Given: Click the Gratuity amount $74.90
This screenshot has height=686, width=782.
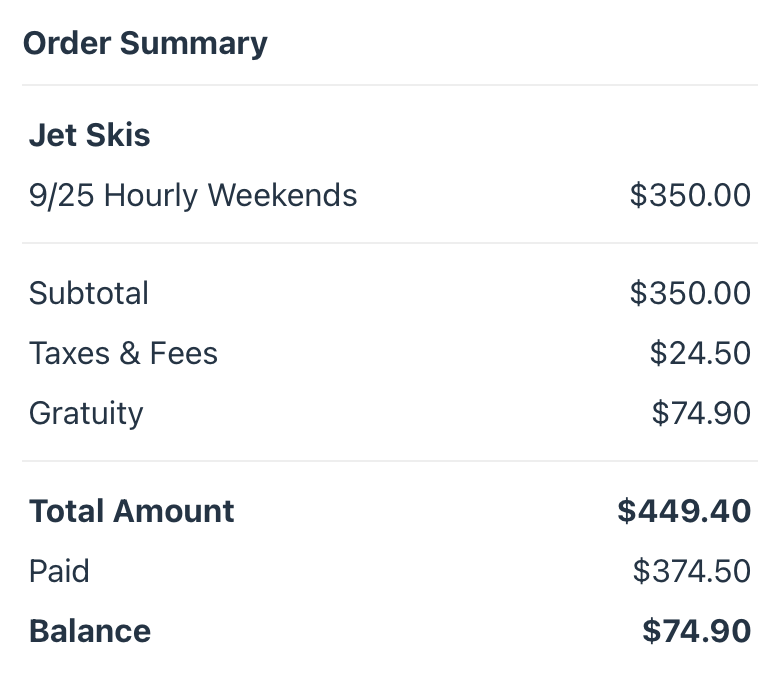Looking at the screenshot, I should (701, 413).
